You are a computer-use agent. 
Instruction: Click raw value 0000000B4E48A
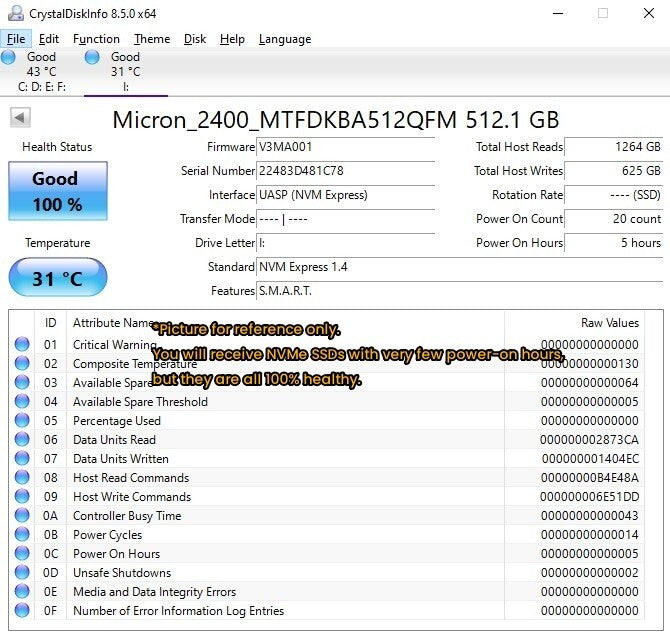pyautogui.click(x=590, y=478)
